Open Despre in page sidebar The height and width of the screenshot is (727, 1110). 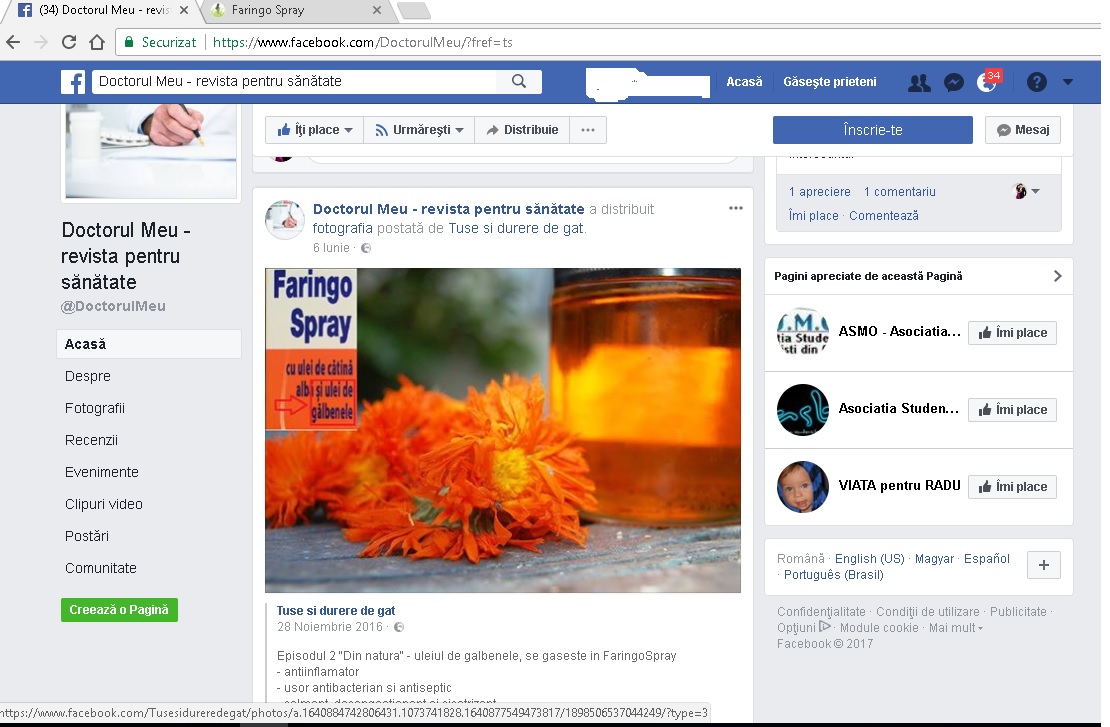[88, 376]
